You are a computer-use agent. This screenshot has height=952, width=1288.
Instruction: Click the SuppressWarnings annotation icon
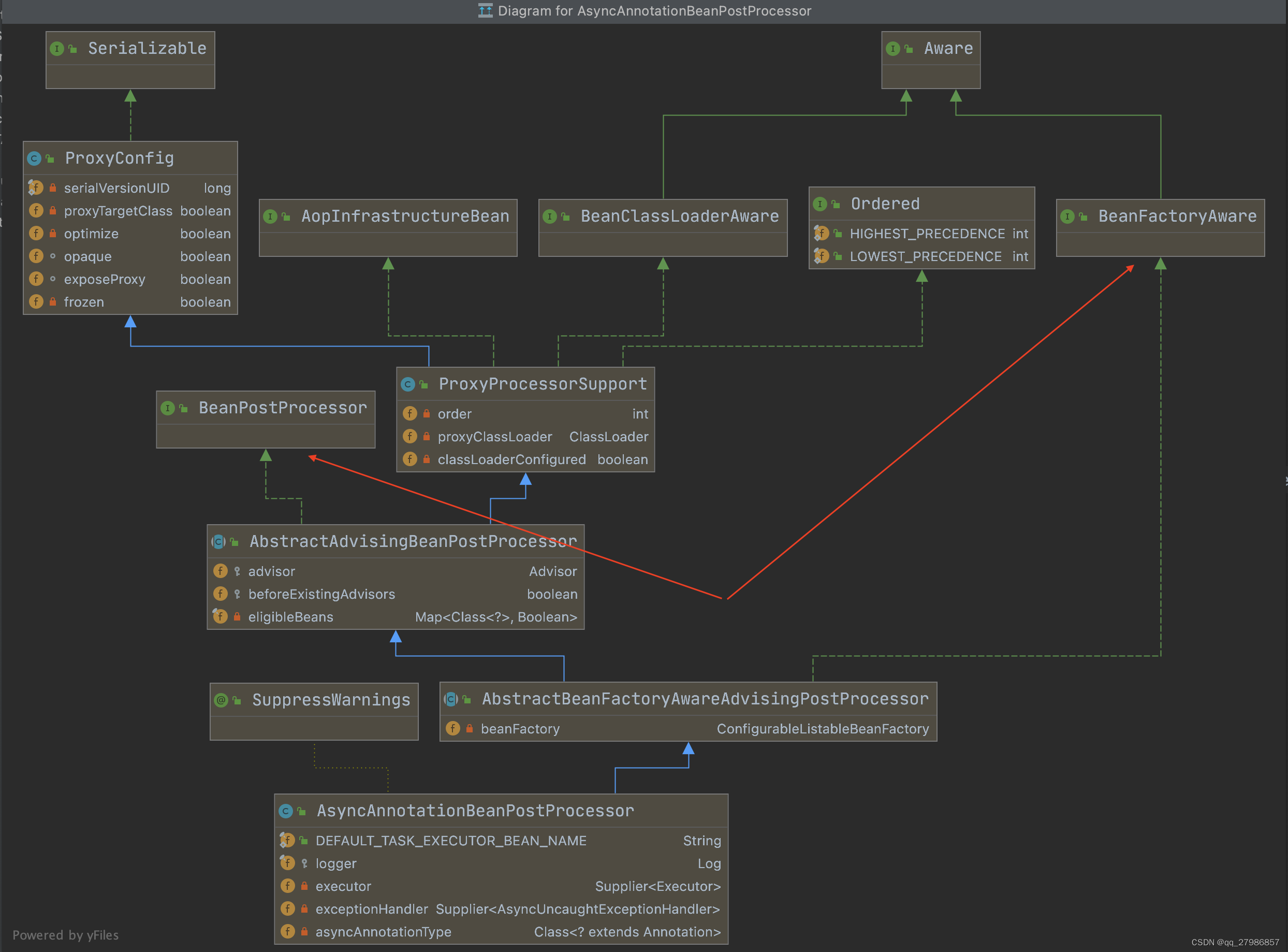pyautogui.click(x=221, y=700)
